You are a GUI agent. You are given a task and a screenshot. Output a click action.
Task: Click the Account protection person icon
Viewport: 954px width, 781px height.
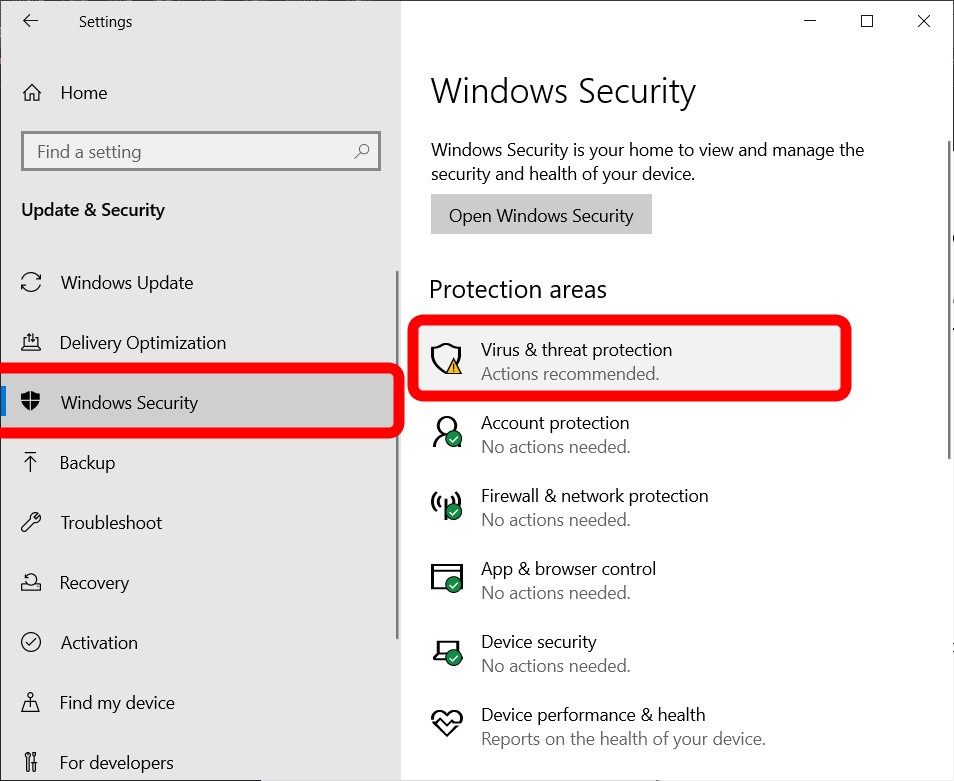[x=447, y=433]
